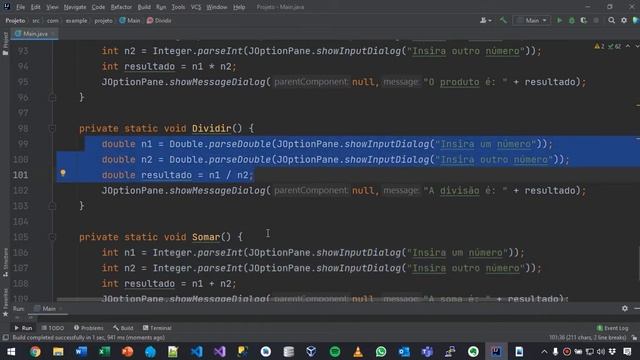Viewport: 640px width, 360px height.
Task: Click tool window quick-access icon in status bar corner
Action: click(5, 338)
